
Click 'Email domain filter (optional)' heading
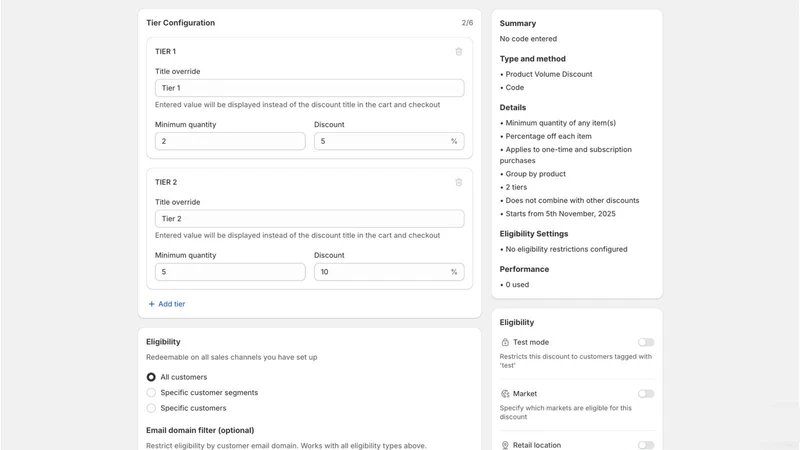click(x=200, y=430)
